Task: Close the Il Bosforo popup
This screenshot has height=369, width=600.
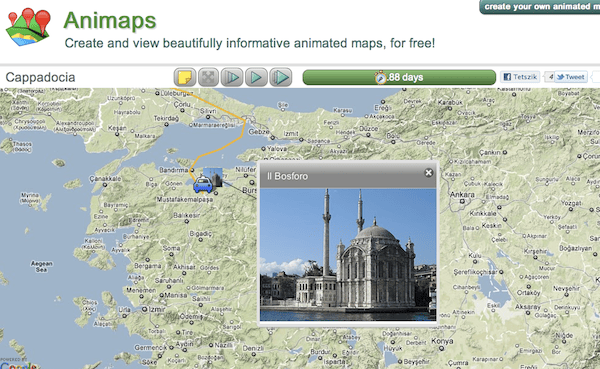Action: click(x=429, y=173)
